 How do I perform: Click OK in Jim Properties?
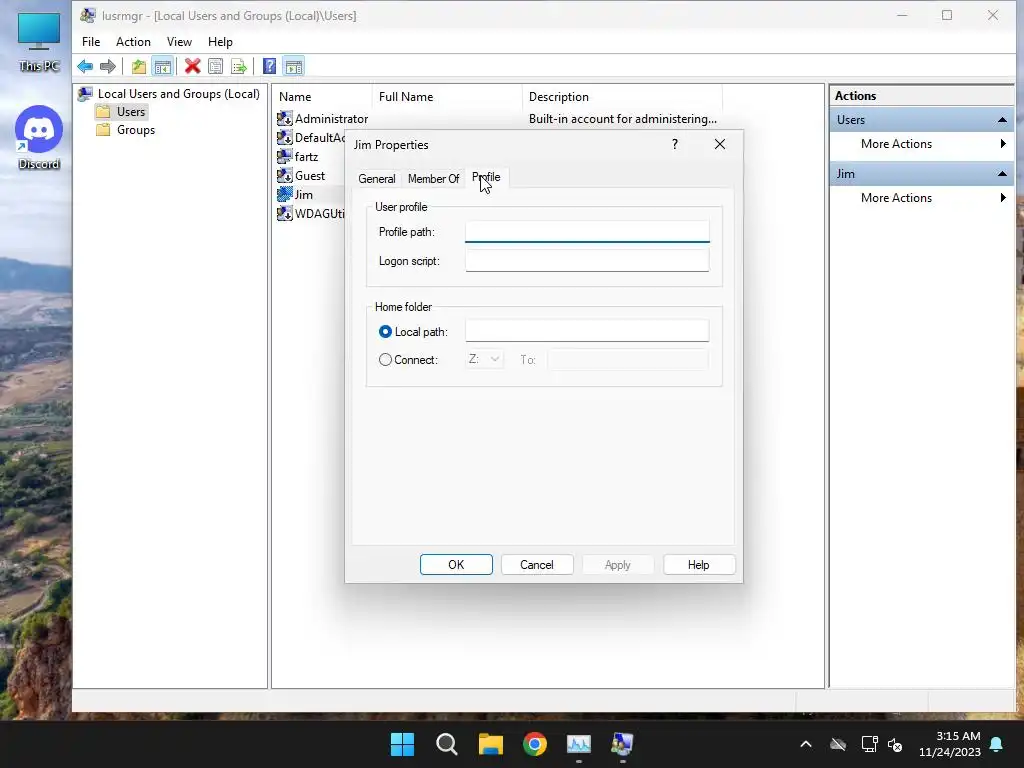click(x=456, y=565)
